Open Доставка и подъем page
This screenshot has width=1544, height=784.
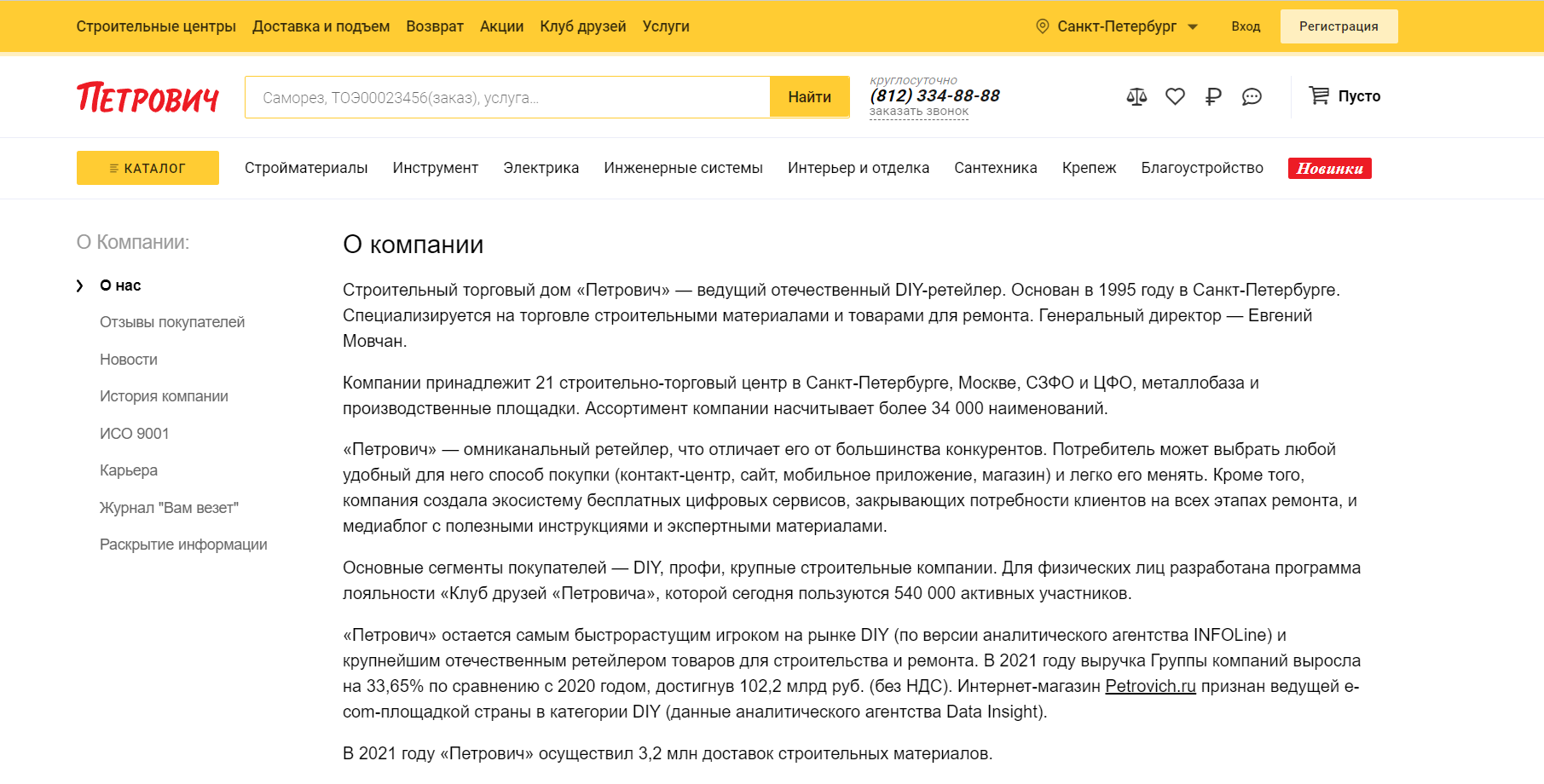coord(321,26)
